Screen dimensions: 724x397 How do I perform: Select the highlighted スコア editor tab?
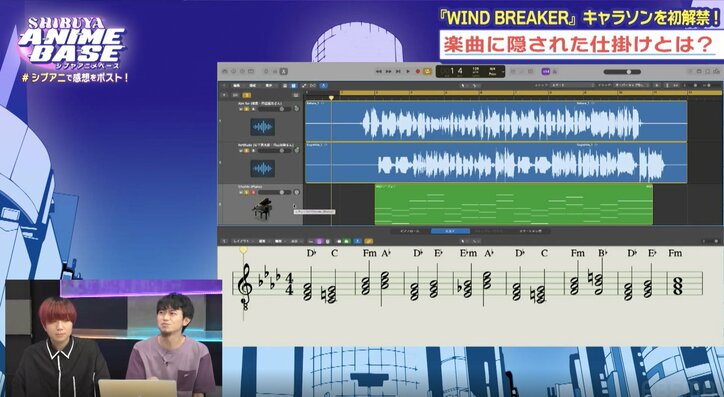pyautogui.click(x=450, y=231)
